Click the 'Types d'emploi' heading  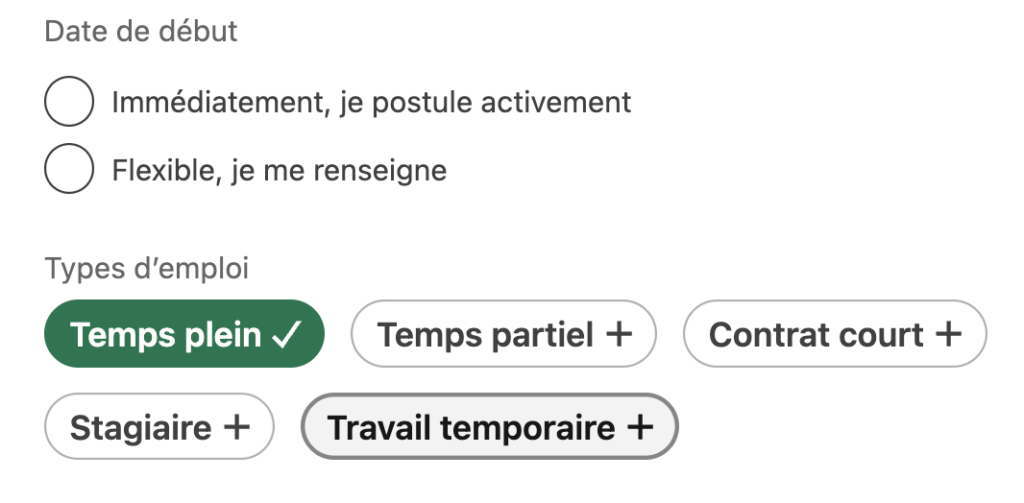click(x=146, y=268)
